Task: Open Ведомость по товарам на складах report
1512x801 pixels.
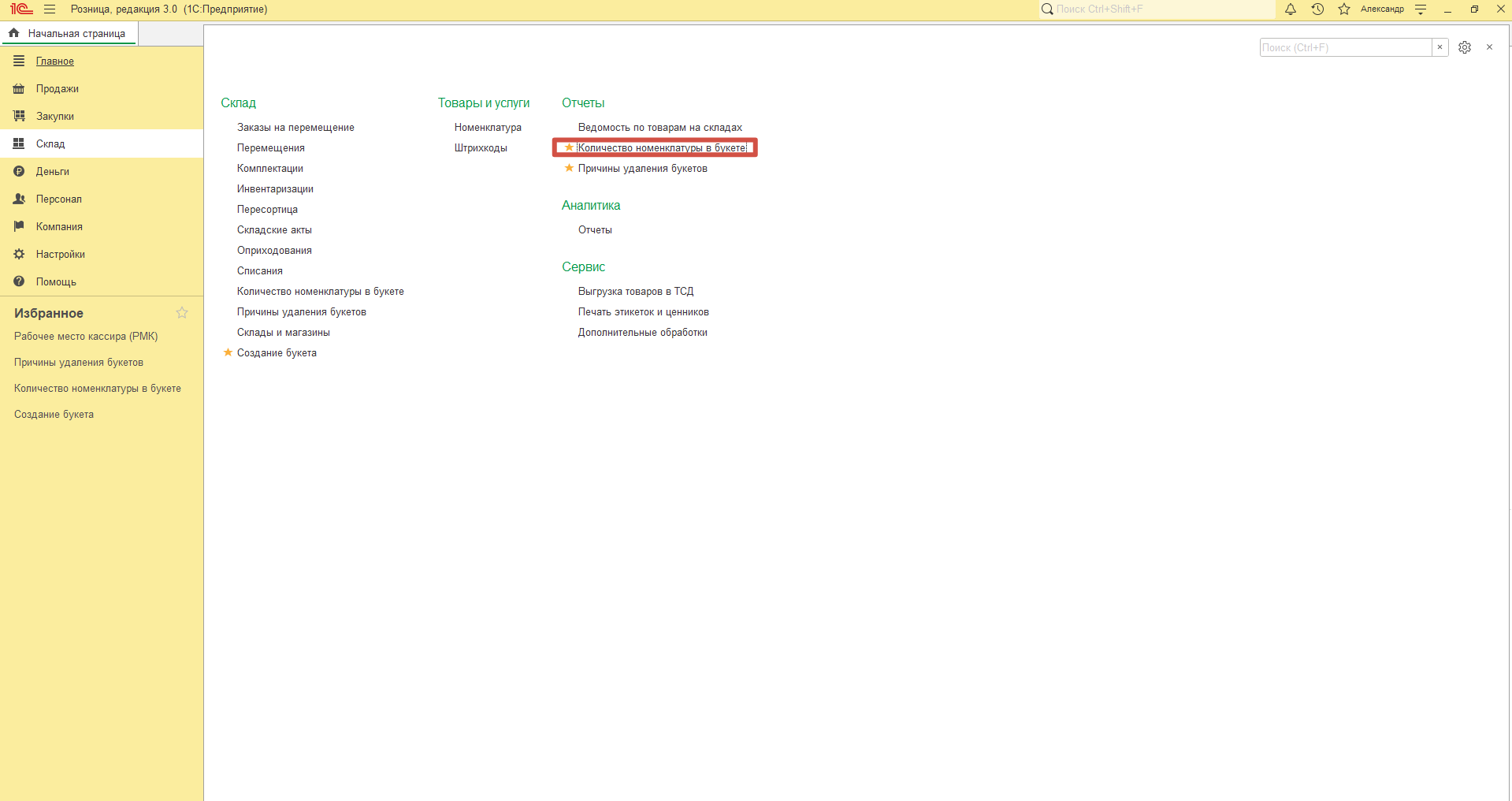Action: 659,128
